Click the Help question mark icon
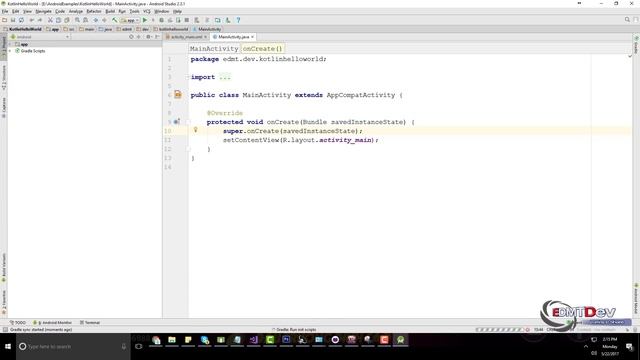Screen dimensions: 640x360 238,20
